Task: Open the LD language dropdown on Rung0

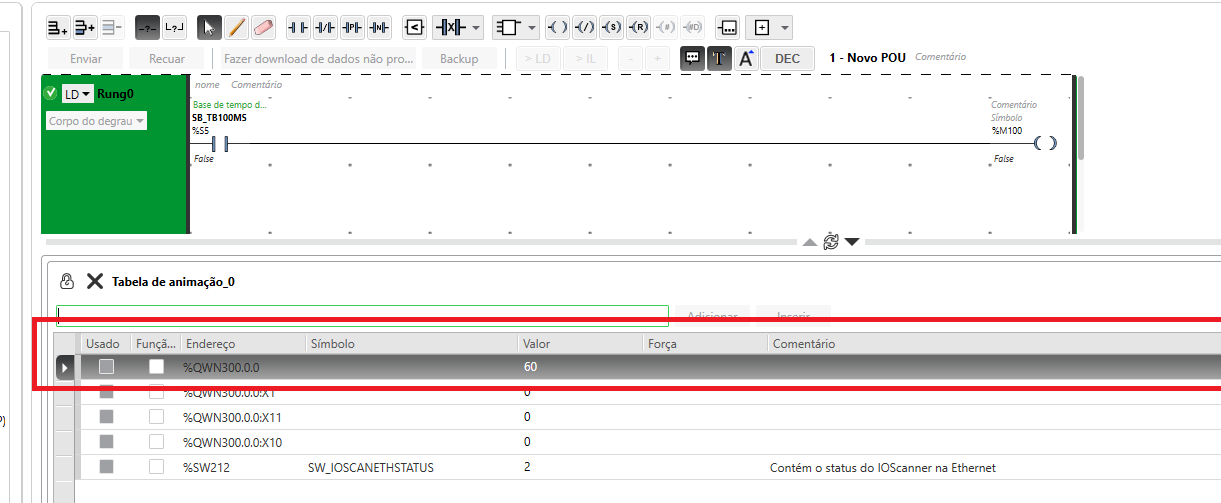Action: pos(77,94)
